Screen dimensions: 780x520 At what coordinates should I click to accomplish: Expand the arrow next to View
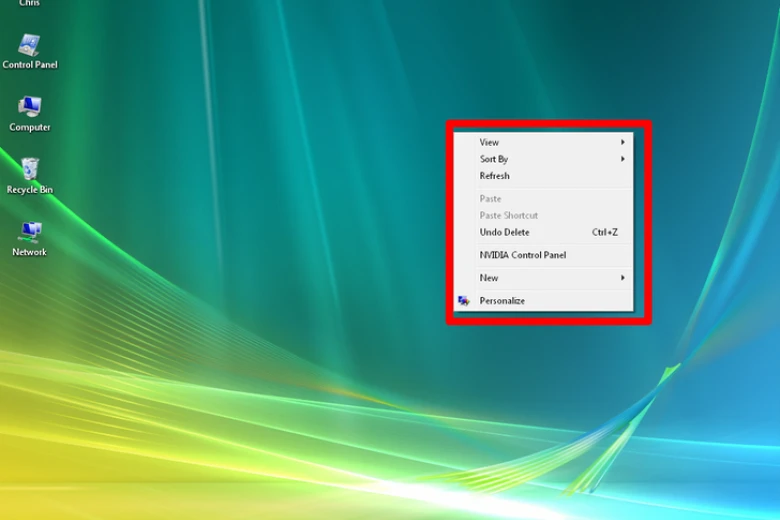pyautogui.click(x=622, y=142)
